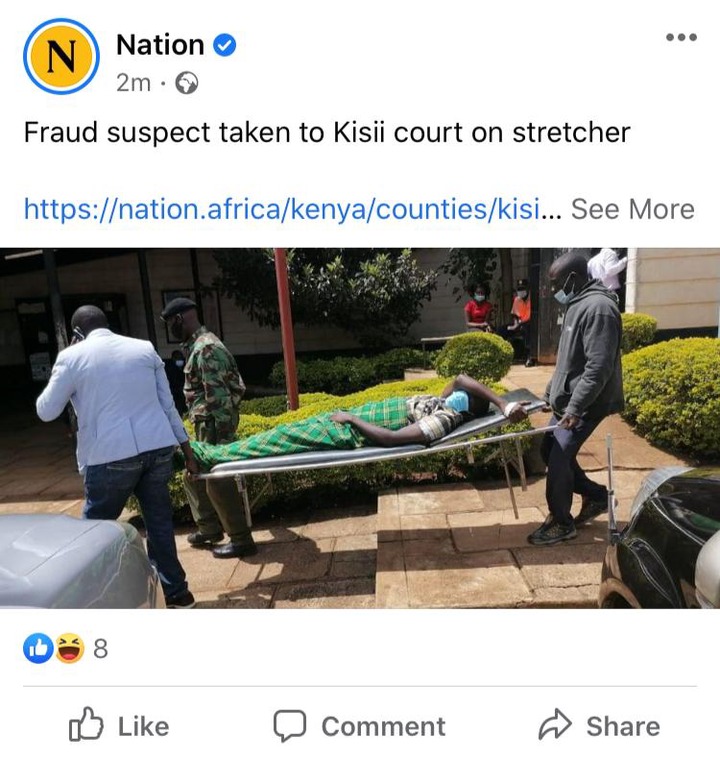Click the 2m post timestamp

point(133,83)
